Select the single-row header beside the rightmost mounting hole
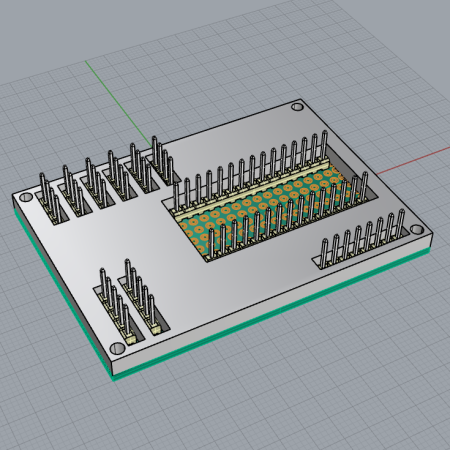 pos(363,238)
